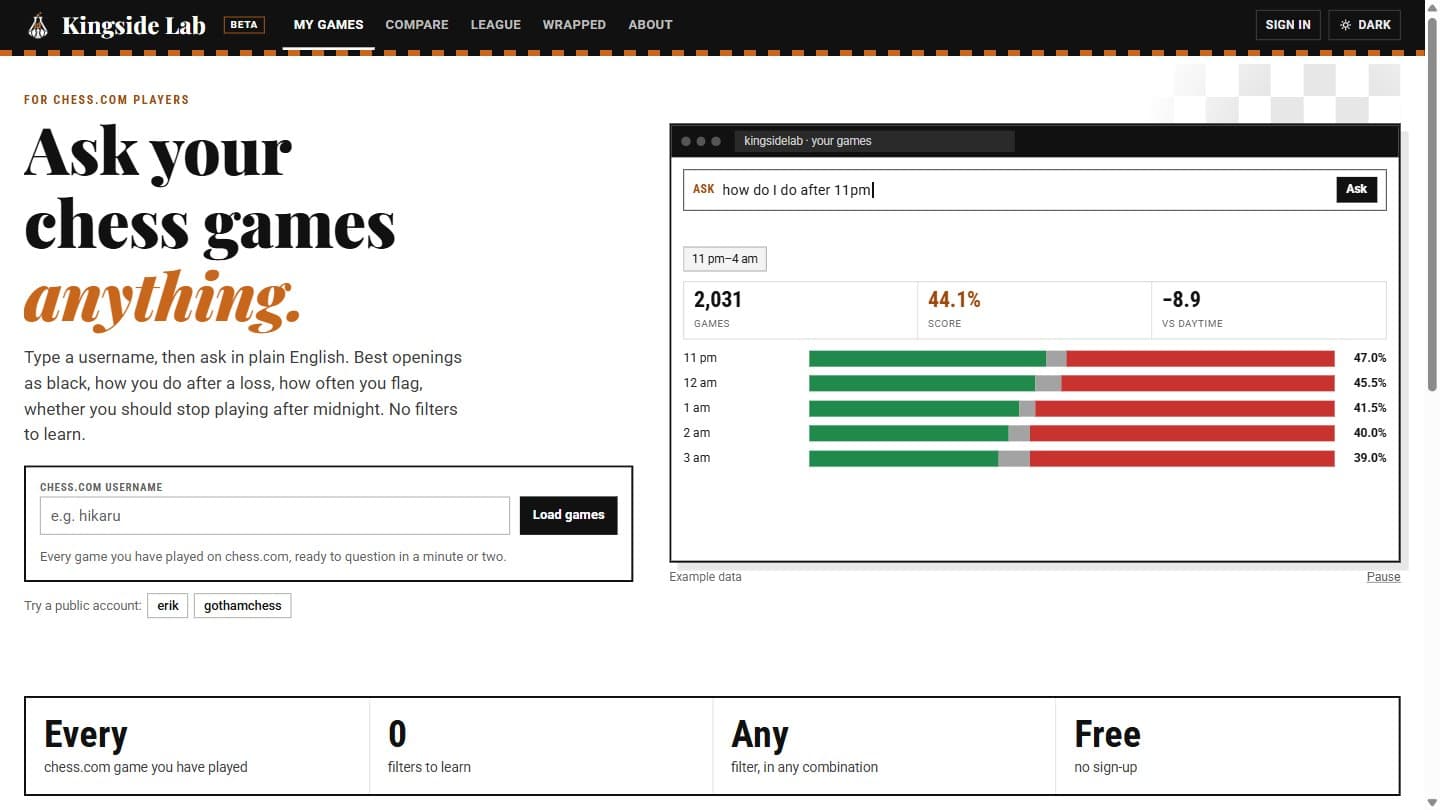Click the 2,031 GAMES stat
Viewport: 1440px width, 810px height.
click(801, 310)
